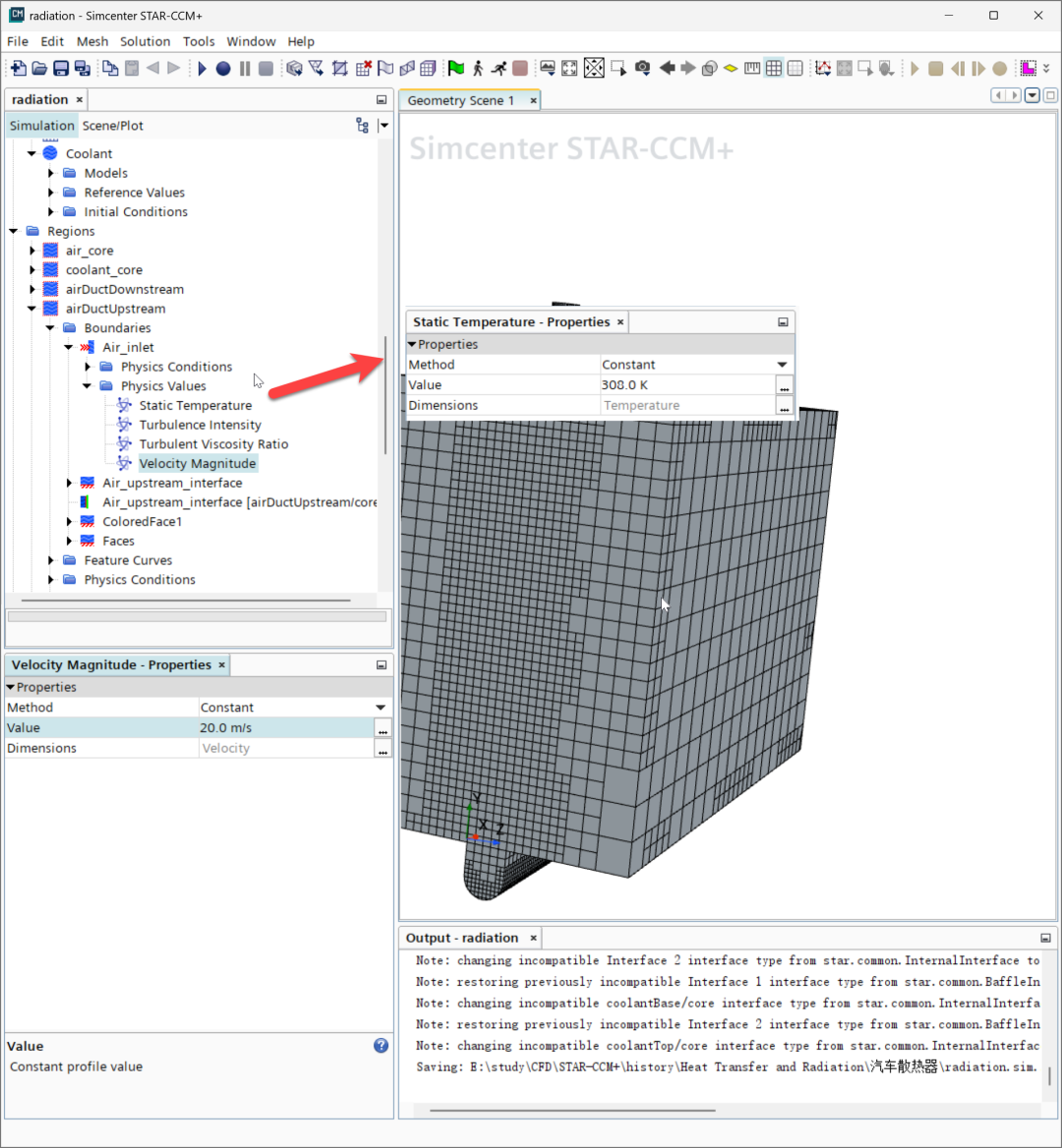This screenshot has width=1062, height=1148.
Task: Click the overlapping-spheres transparency icon
Action: [709, 68]
